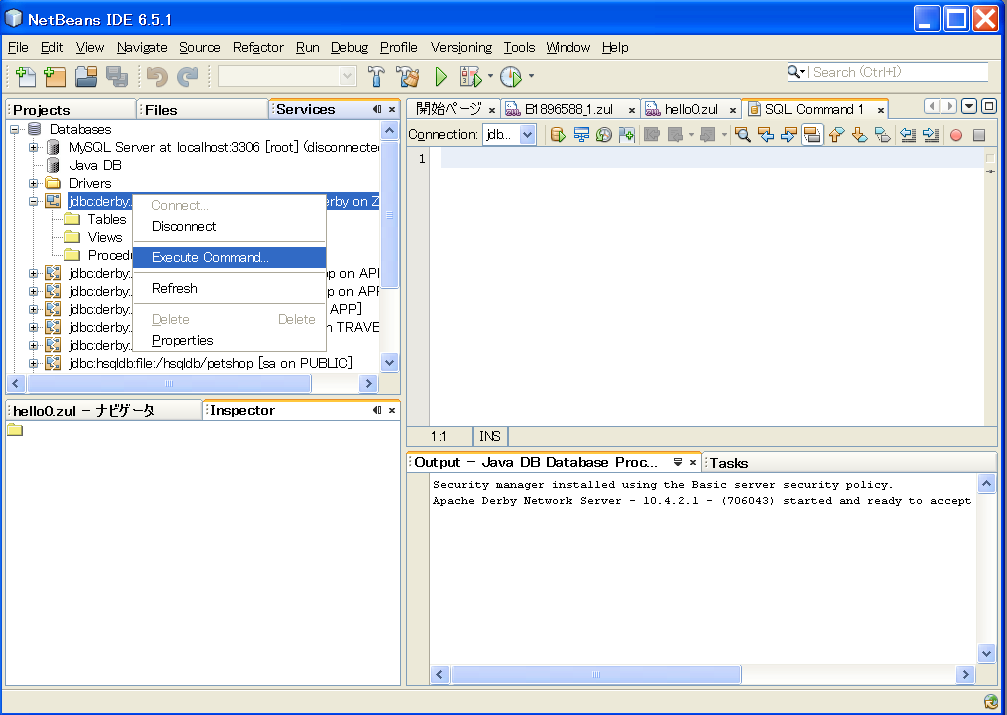Toggle the highlight search button in SQL toolbar
The height and width of the screenshot is (715, 1007).
(812, 135)
